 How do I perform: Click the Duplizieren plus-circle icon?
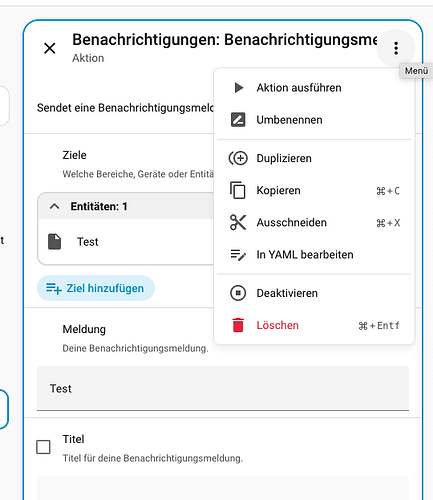pyautogui.click(x=238, y=158)
